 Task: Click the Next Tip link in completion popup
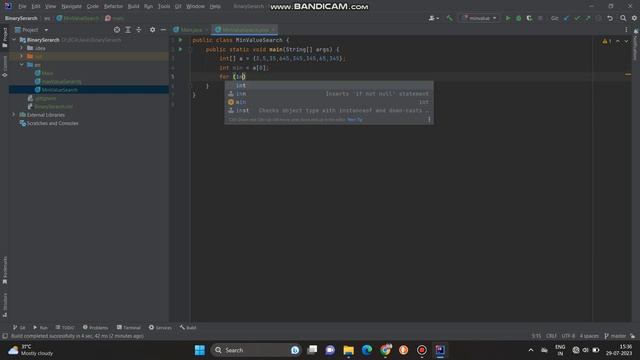(x=355, y=120)
